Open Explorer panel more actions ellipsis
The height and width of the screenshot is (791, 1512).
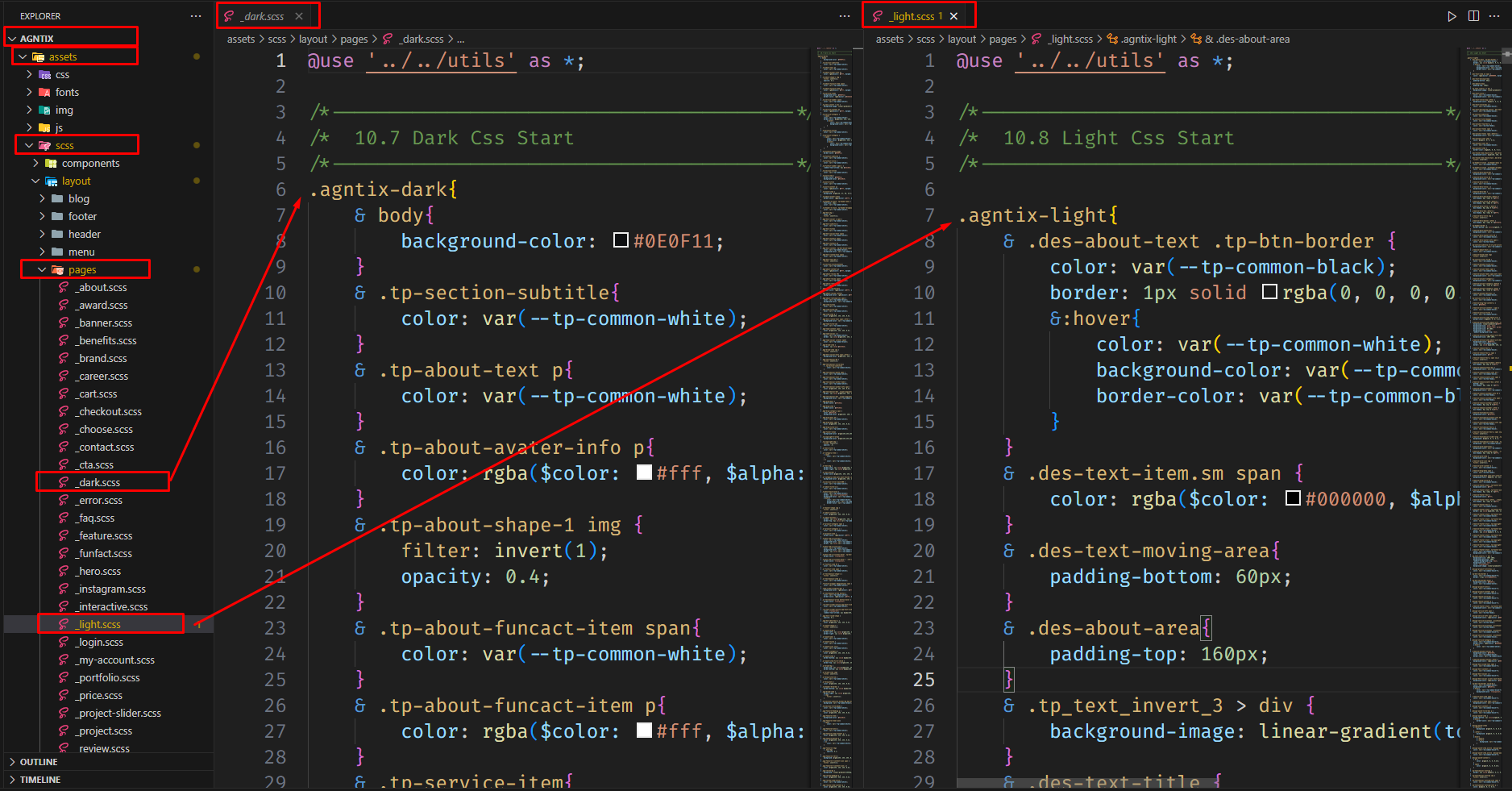(x=196, y=16)
